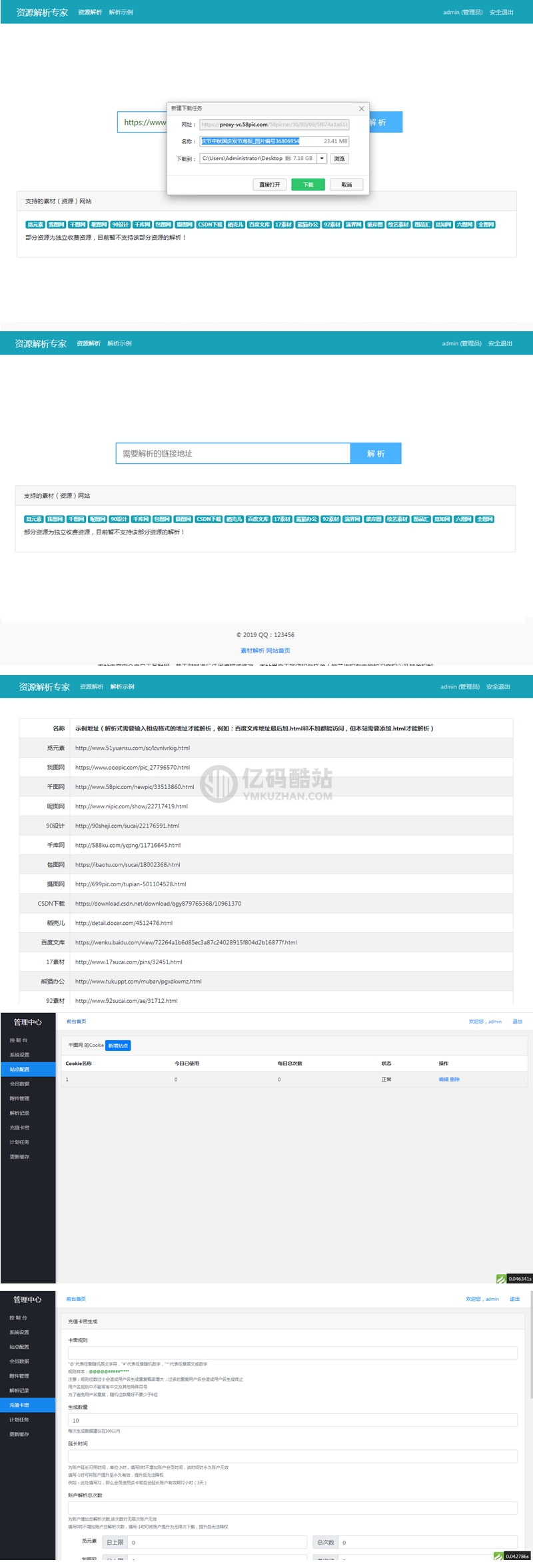The width and height of the screenshot is (533, 1568).
Task: Click the 我图网 example URL ooopic.com
Action: point(133,767)
